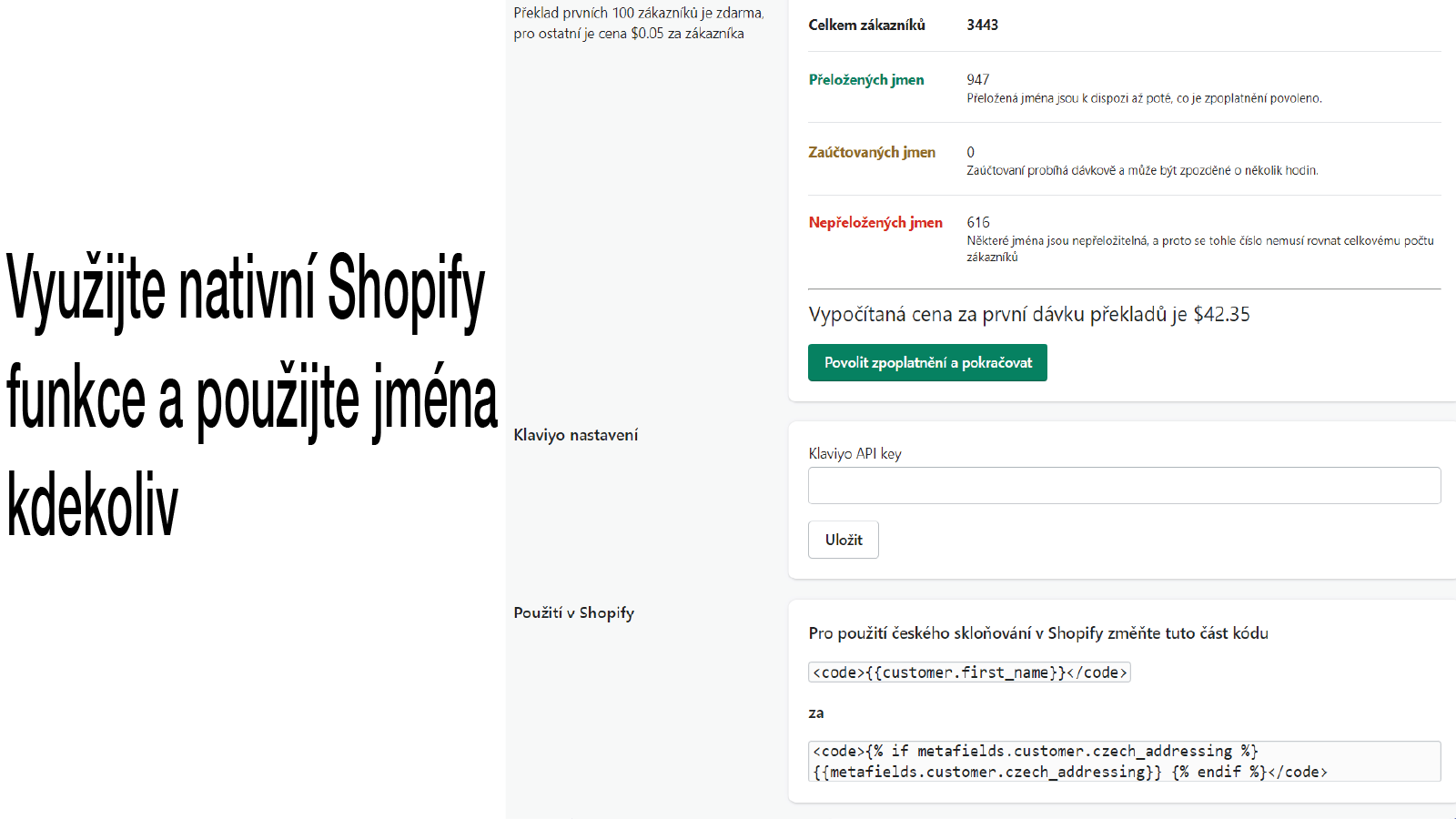This screenshot has width=1456, height=819.
Task: Click the red Nepřeložených jmen label
Action: tap(875, 223)
